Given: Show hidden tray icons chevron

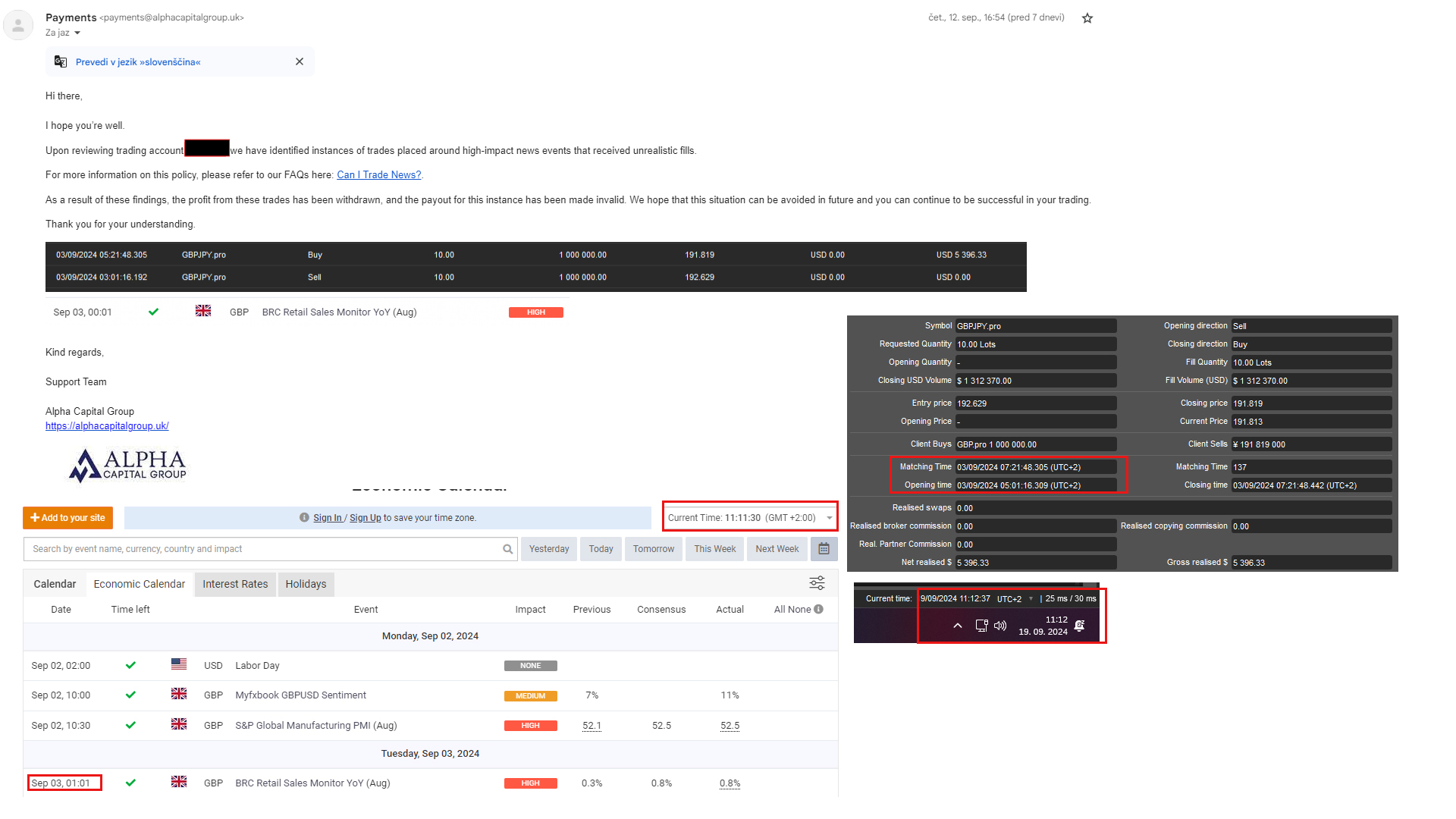Looking at the screenshot, I should (958, 626).
